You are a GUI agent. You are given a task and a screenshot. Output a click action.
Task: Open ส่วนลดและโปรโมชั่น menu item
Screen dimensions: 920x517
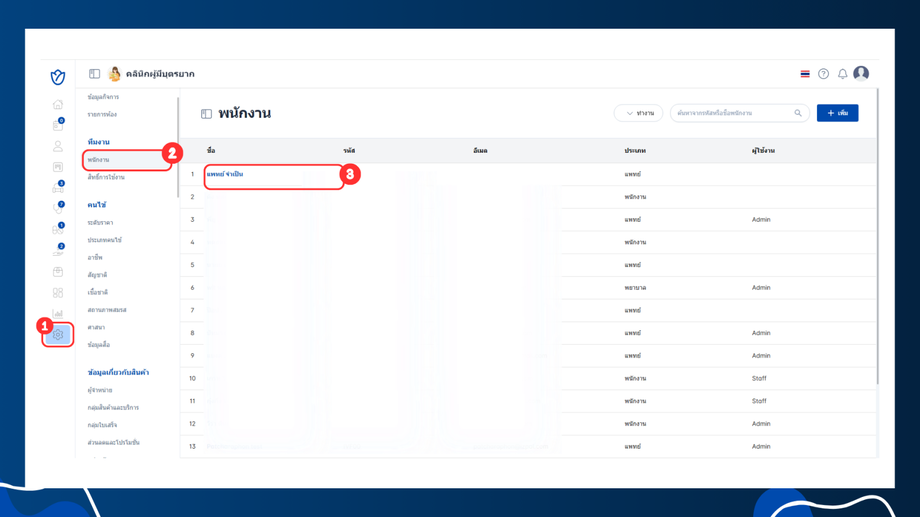click(113, 442)
